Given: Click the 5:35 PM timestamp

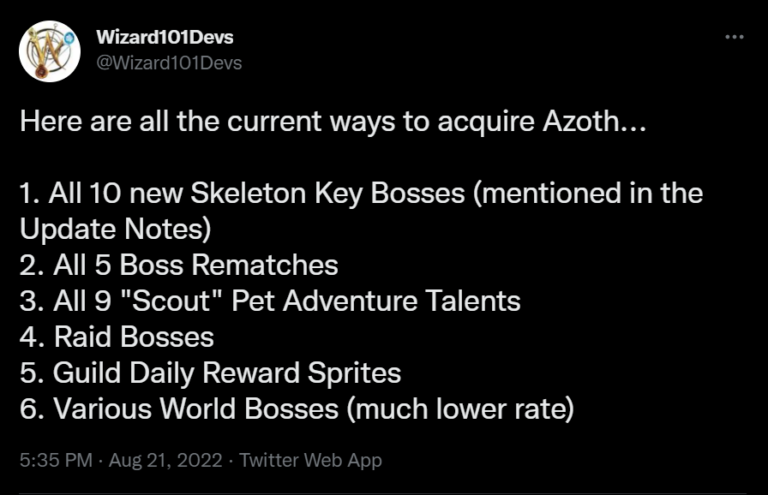Looking at the screenshot, I should 57,461.
